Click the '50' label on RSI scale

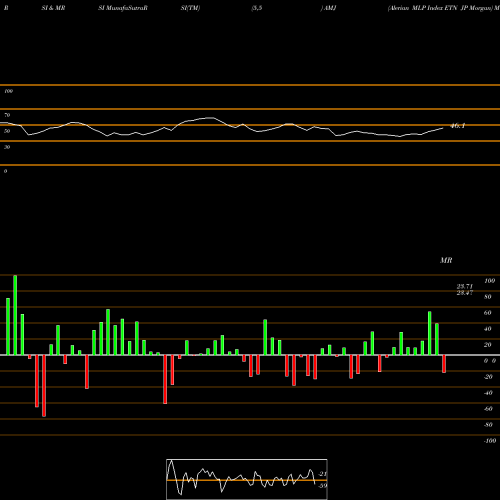pos(7,131)
